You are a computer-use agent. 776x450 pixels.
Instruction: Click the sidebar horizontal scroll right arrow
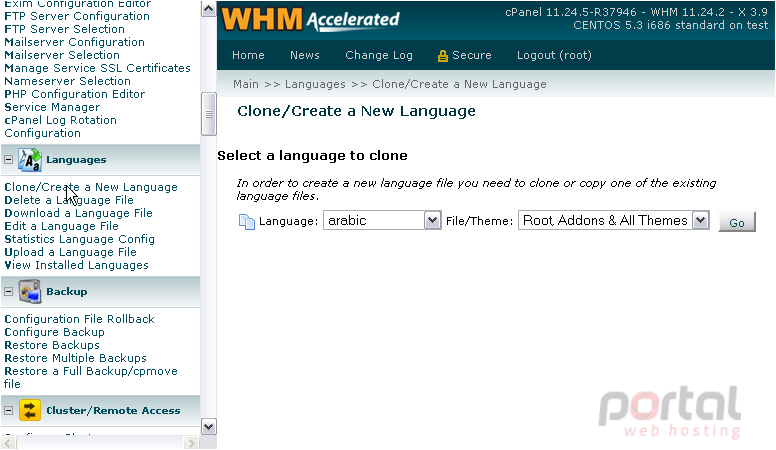[191, 443]
